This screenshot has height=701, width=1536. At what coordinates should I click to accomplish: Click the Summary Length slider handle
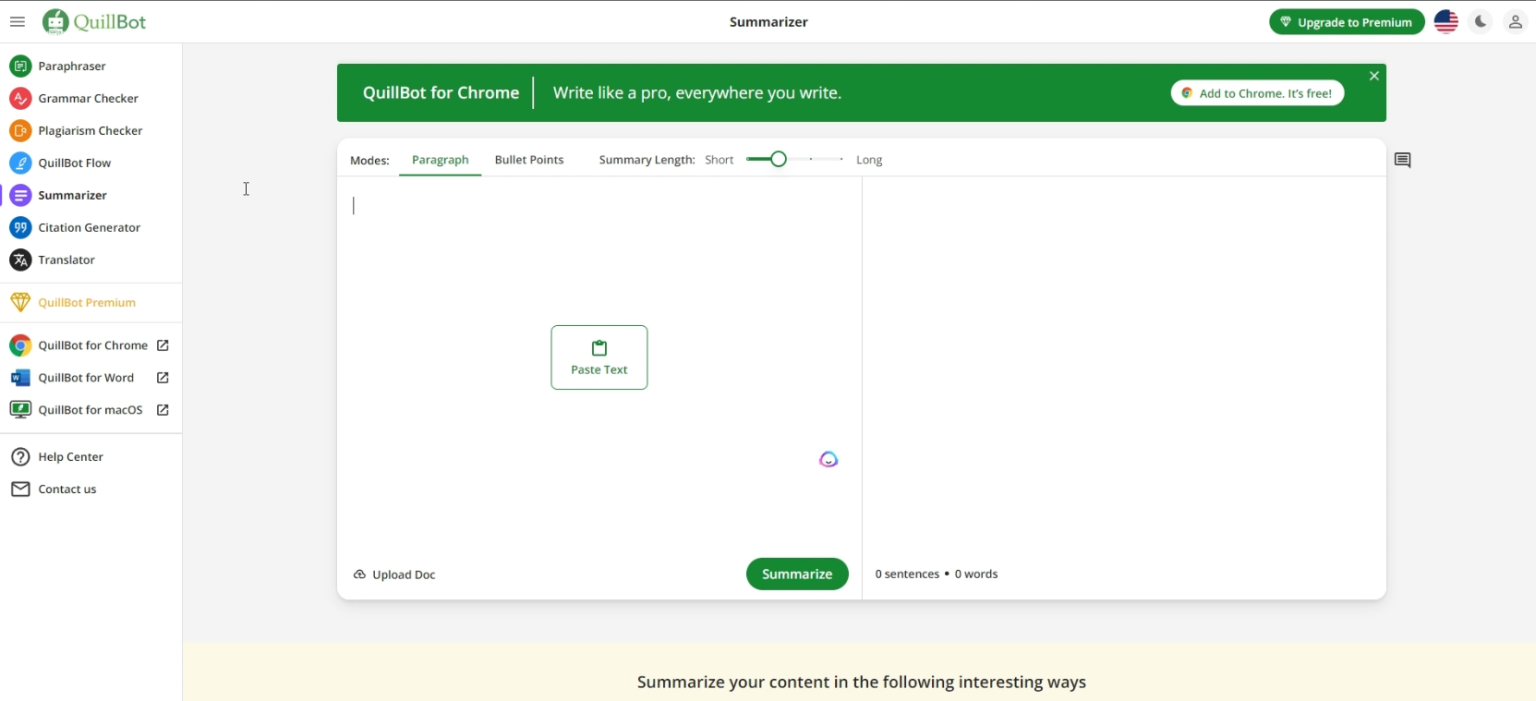click(778, 159)
